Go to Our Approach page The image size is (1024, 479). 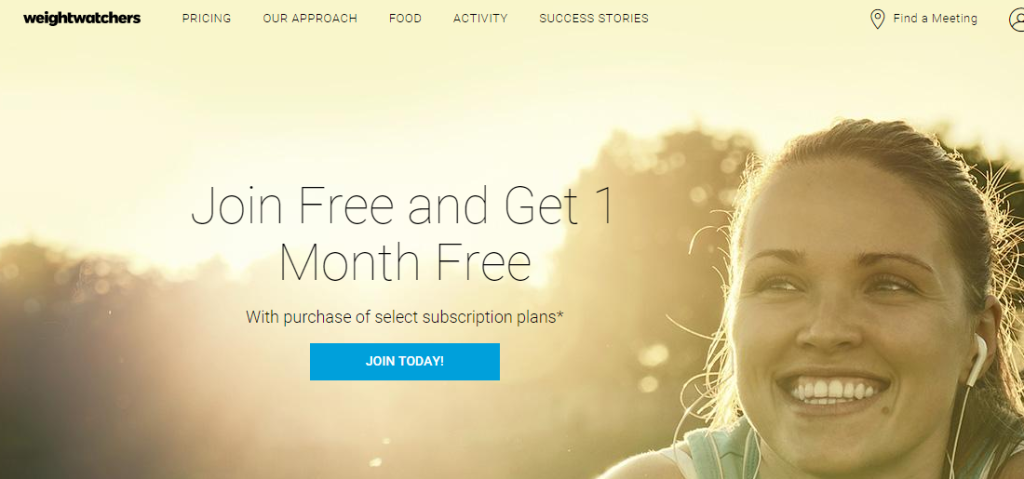coord(310,18)
